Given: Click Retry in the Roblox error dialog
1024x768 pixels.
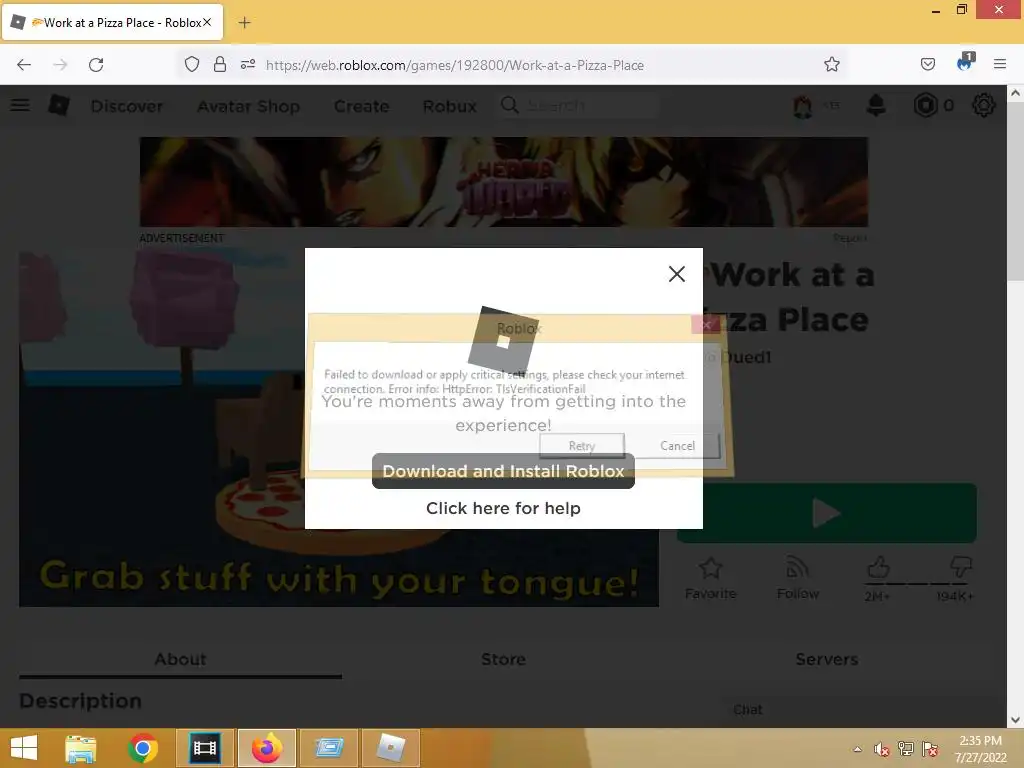Looking at the screenshot, I should point(581,445).
